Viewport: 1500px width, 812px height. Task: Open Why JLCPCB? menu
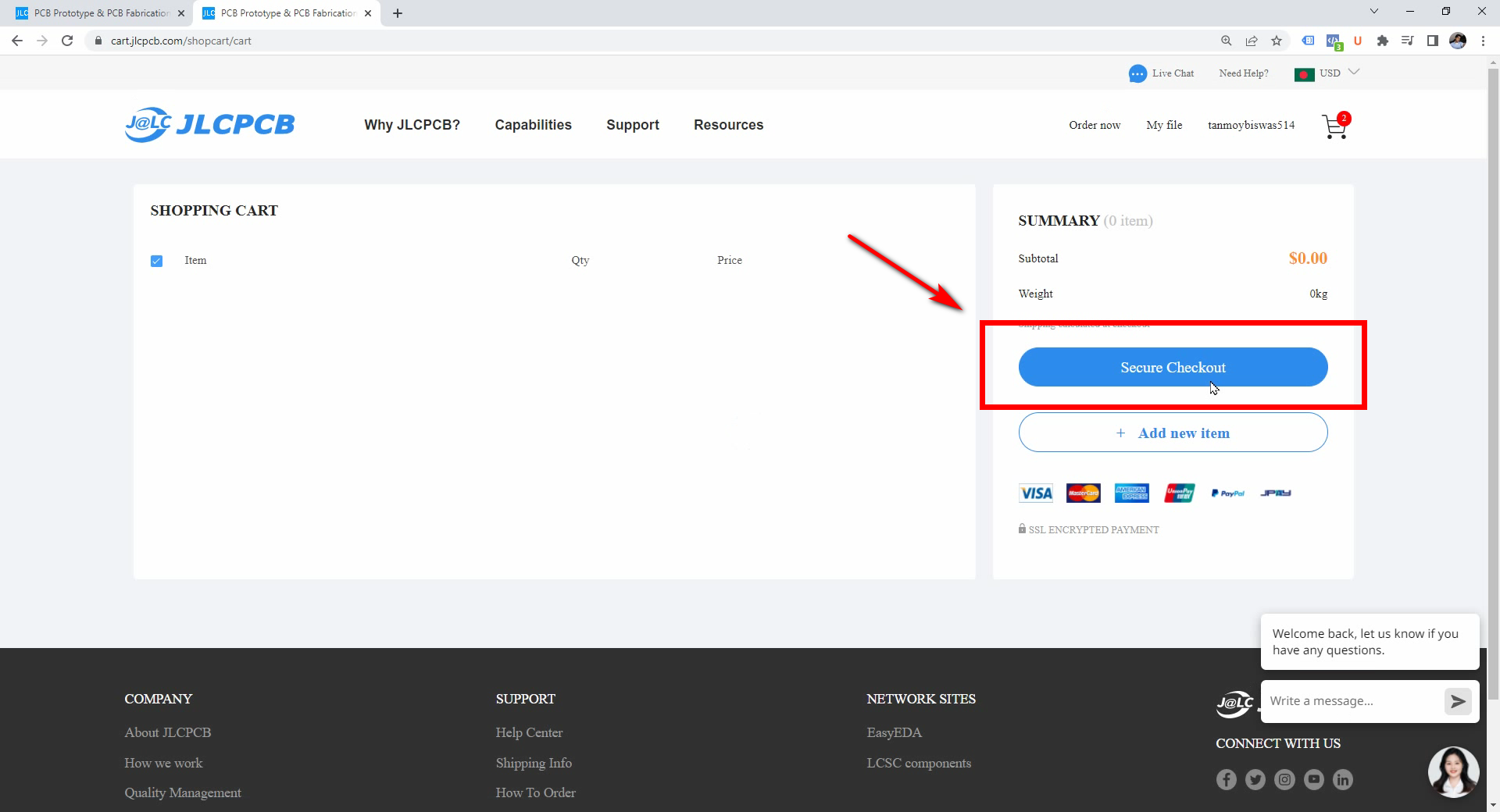(x=412, y=125)
